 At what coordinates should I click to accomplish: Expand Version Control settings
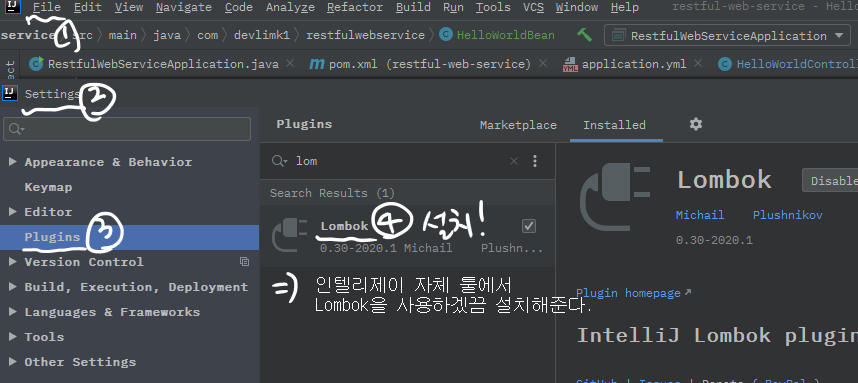[x=13, y=262]
